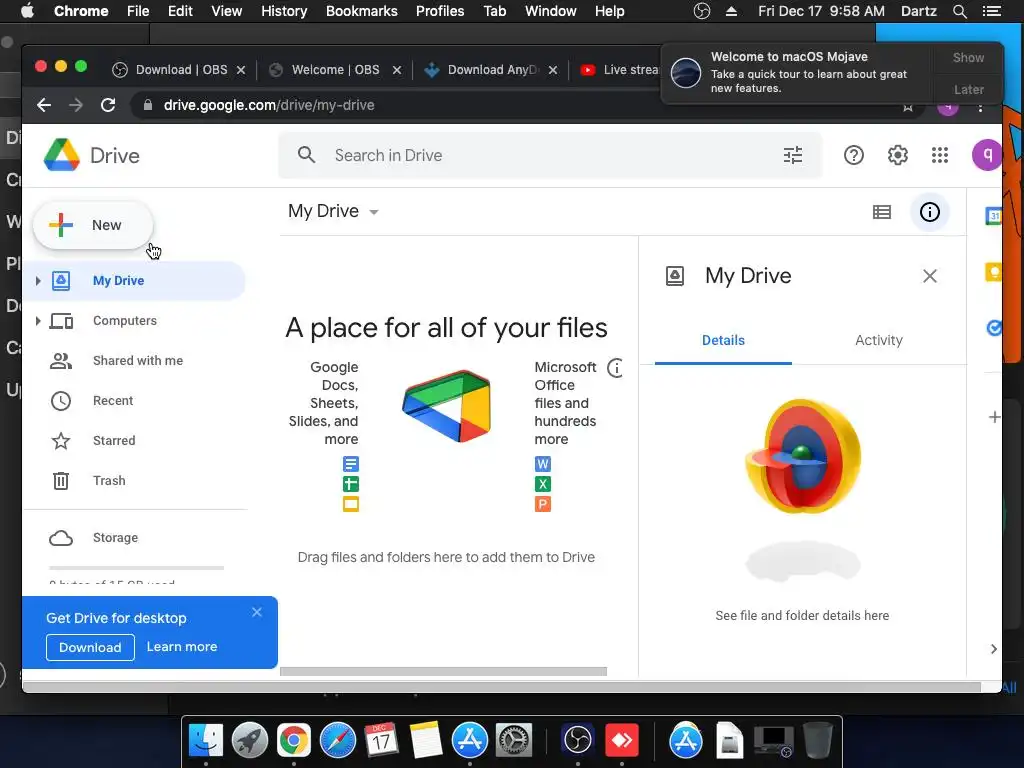Click info icon beside Microsoft Office text
This screenshot has width=1024, height=768.
[615, 368]
